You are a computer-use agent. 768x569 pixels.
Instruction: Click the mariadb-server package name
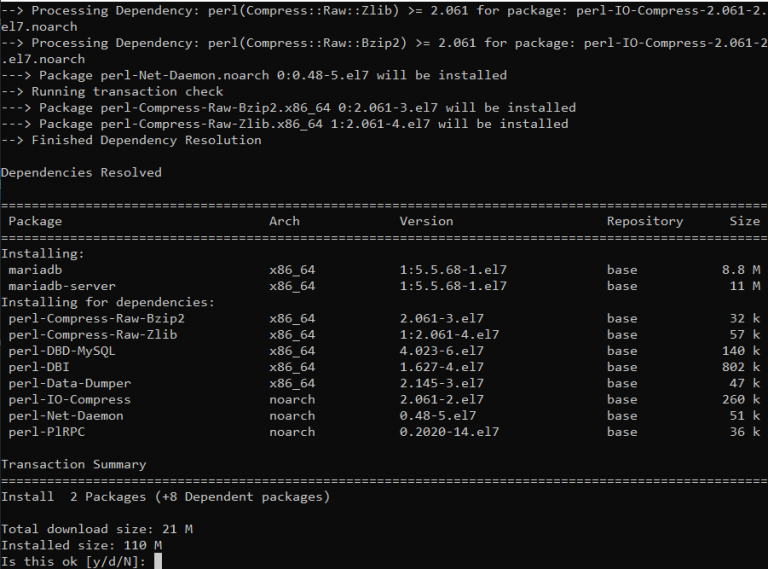pyautogui.click(x=62, y=286)
